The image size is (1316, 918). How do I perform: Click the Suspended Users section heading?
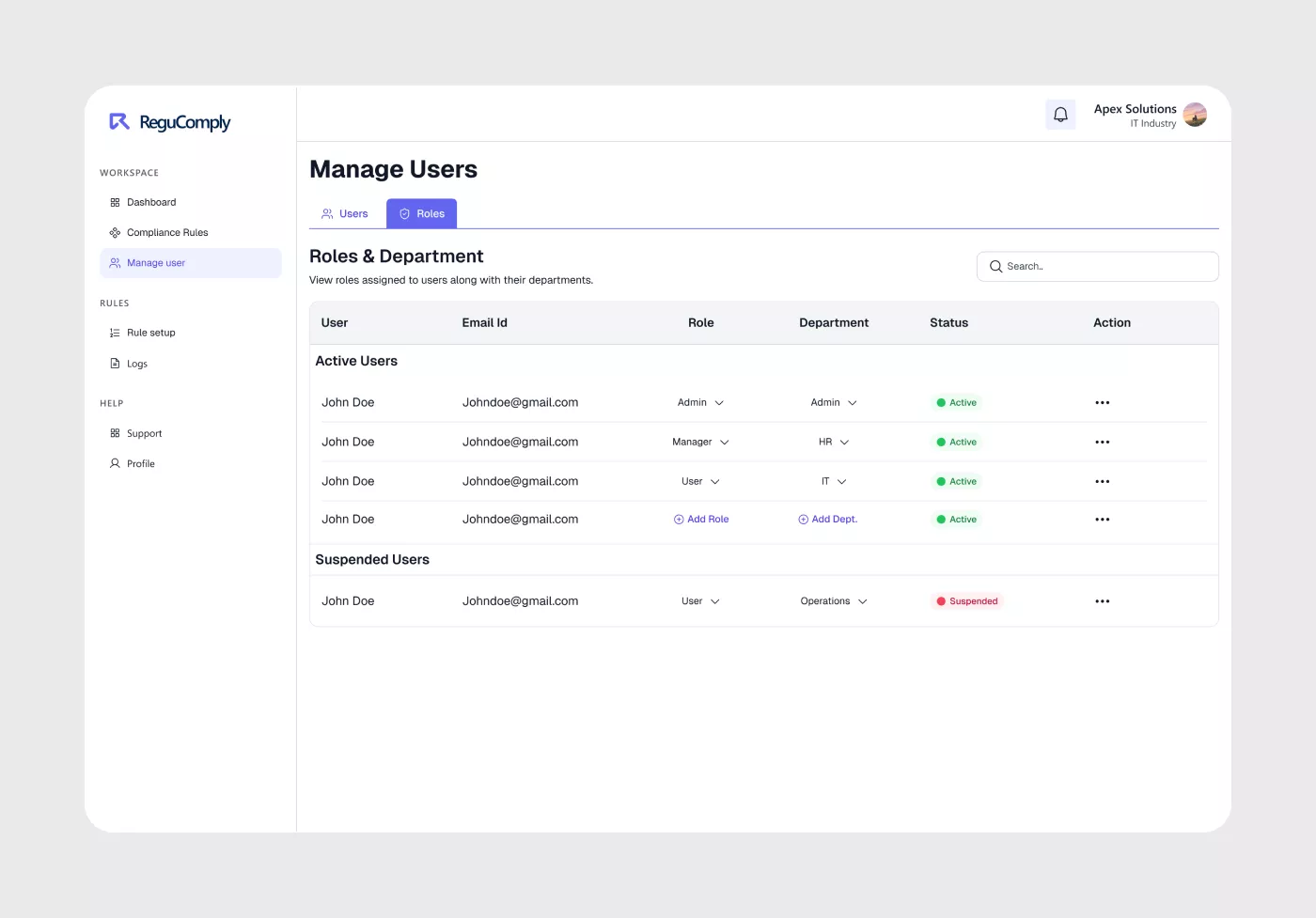pyautogui.click(x=372, y=559)
